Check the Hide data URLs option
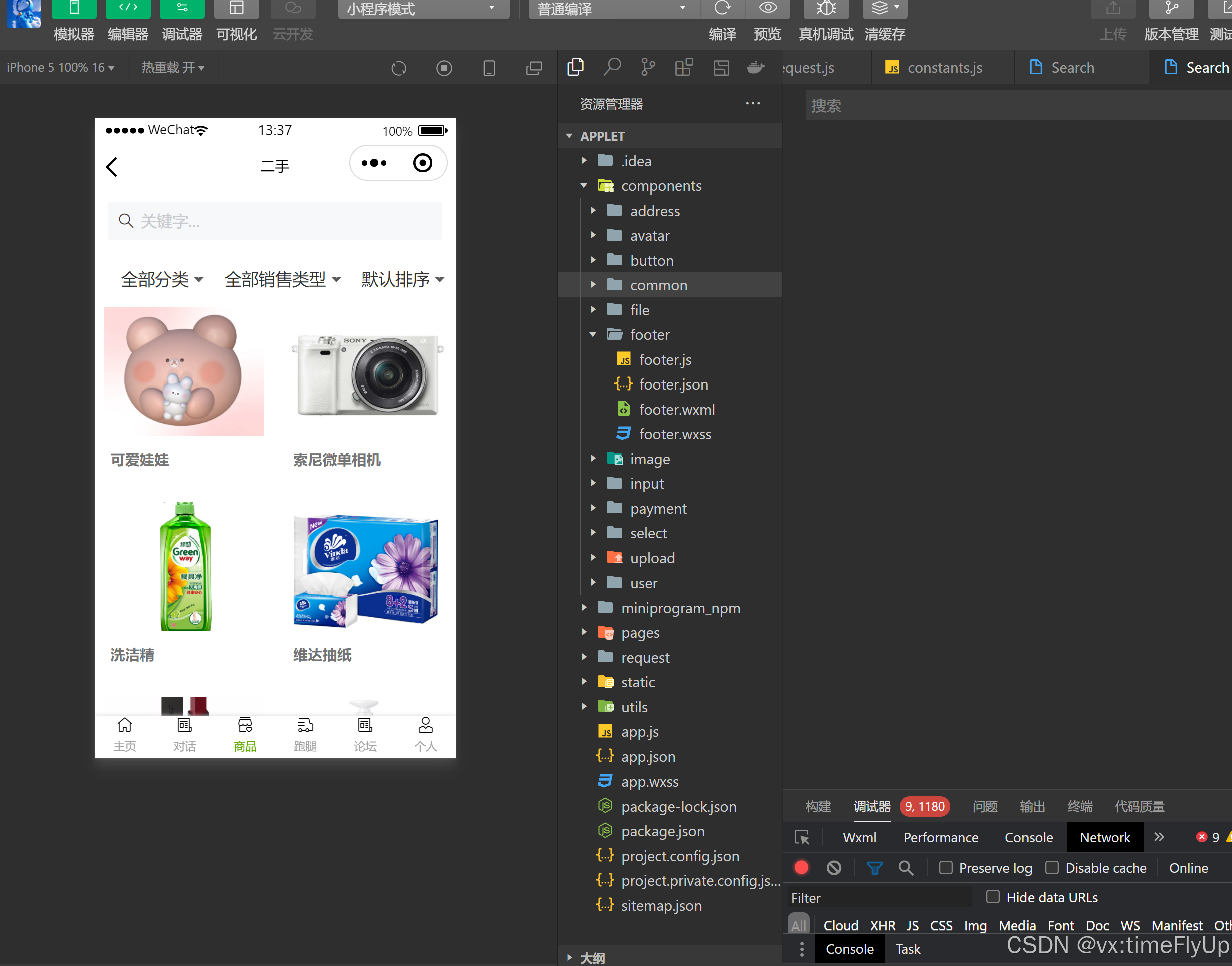 [x=993, y=897]
